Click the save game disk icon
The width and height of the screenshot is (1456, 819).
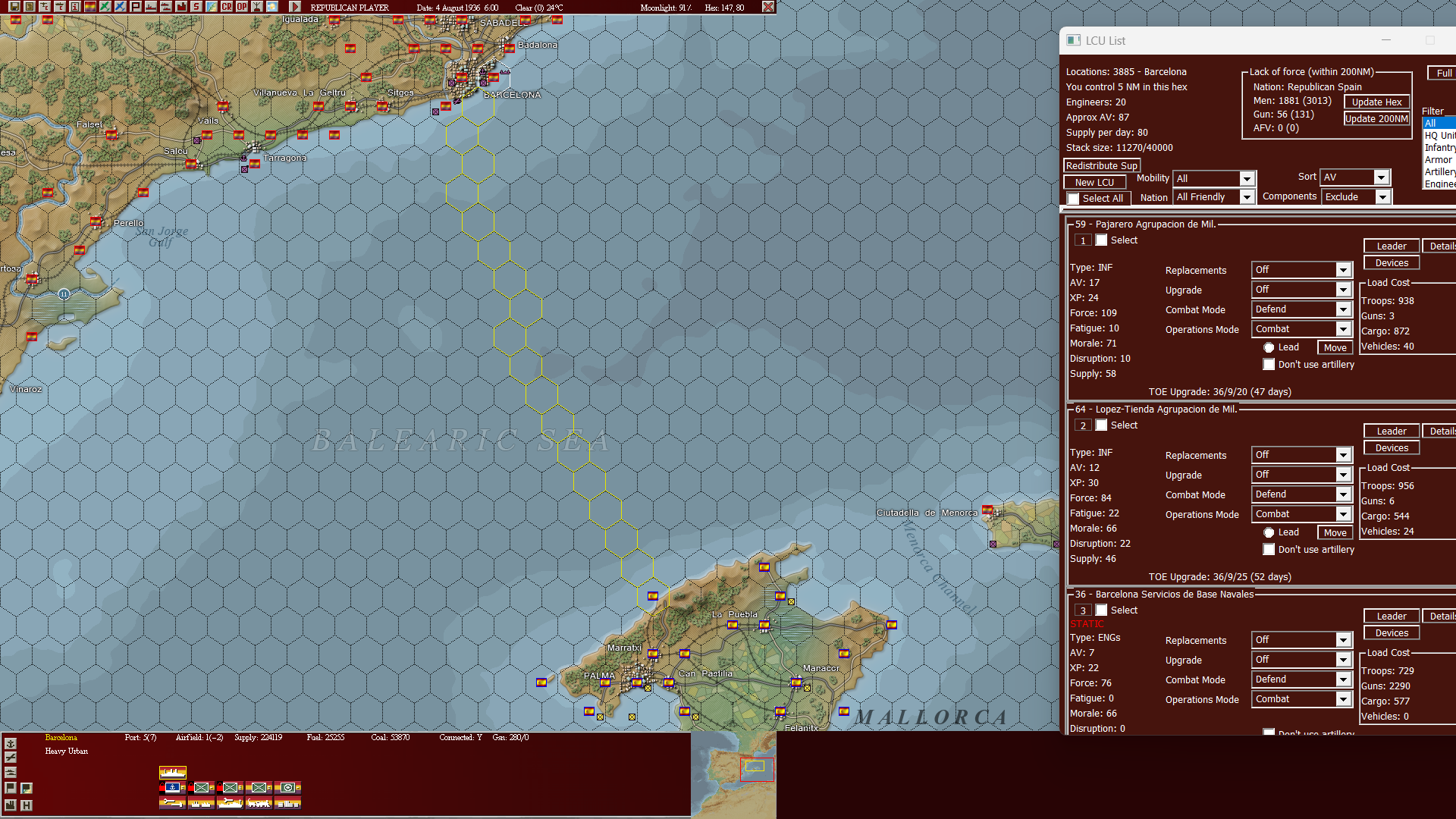coord(14,7)
